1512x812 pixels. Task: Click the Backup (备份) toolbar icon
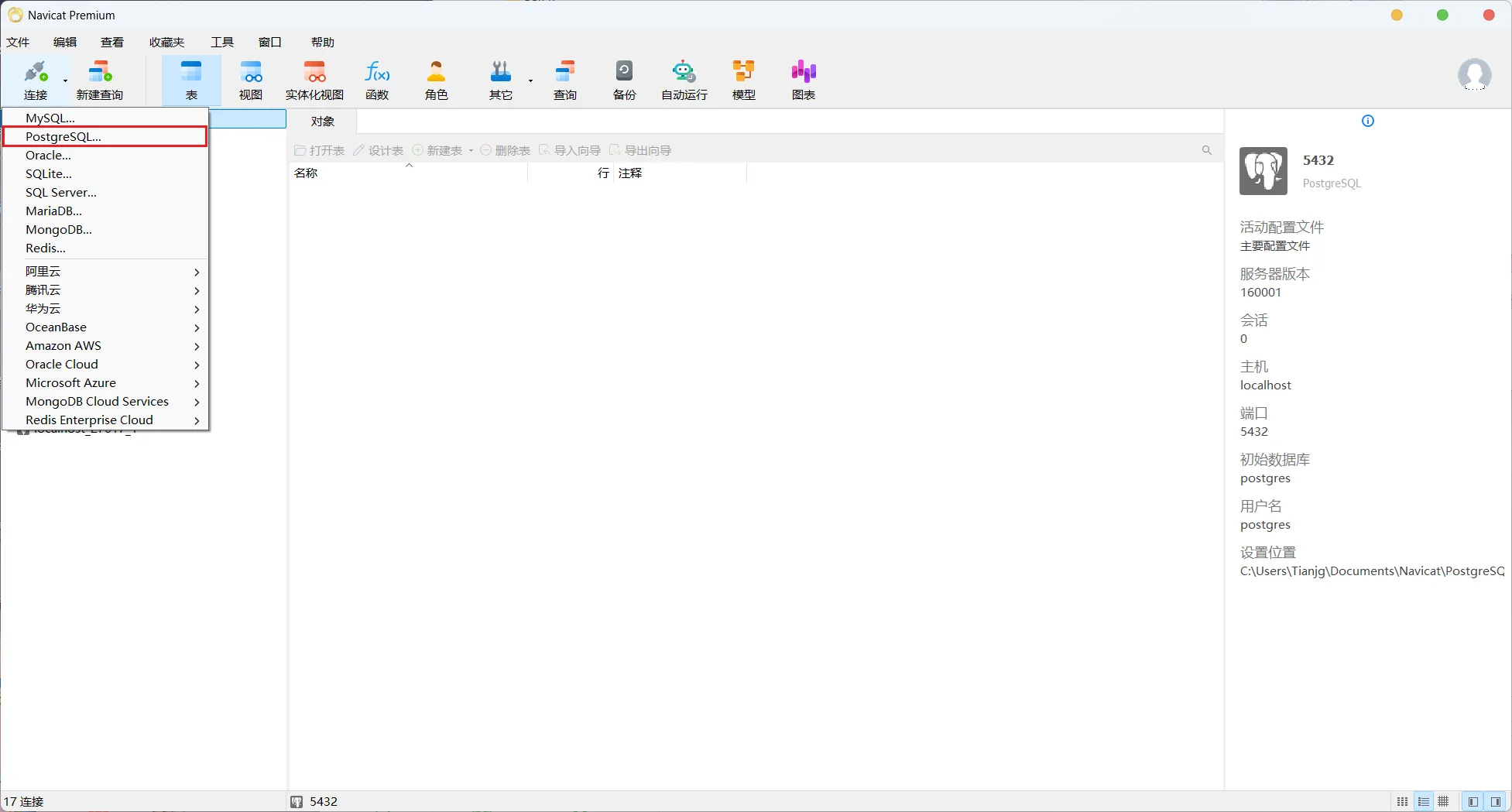pyautogui.click(x=624, y=81)
